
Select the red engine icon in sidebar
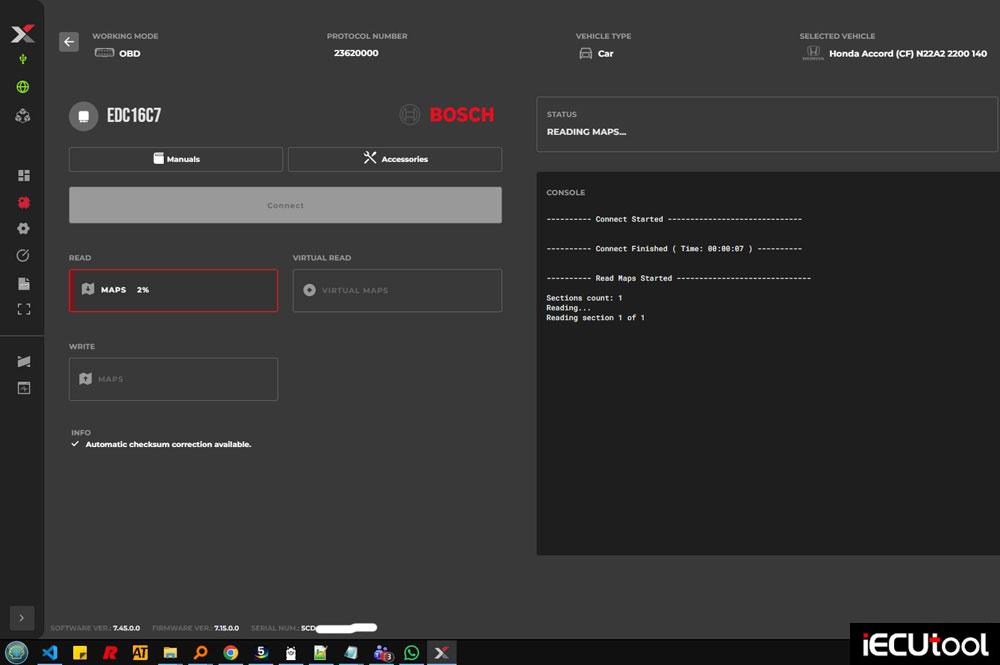23,202
